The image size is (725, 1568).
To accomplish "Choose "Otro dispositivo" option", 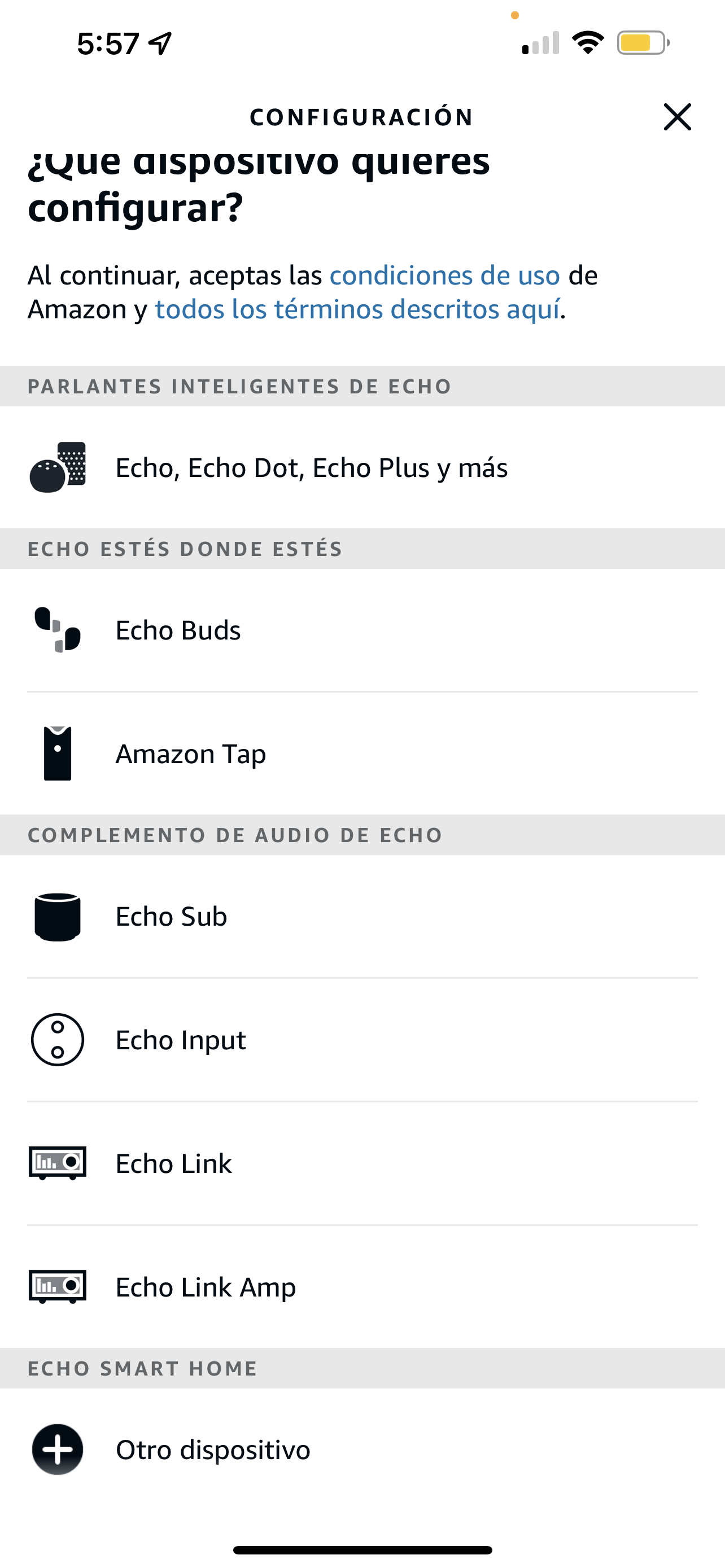I will coord(213,1450).
